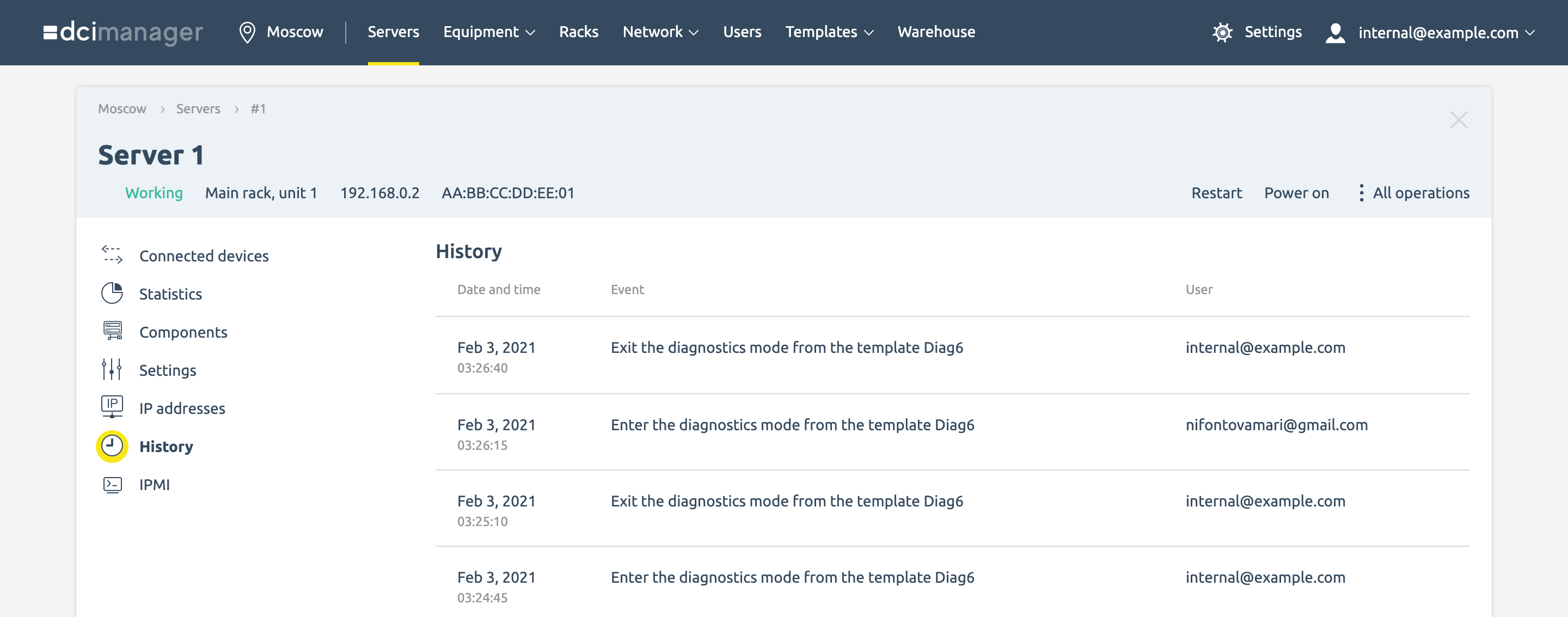Click Main rack, unit 1 text
1568x617 pixels.
click(x=261, y=193)
